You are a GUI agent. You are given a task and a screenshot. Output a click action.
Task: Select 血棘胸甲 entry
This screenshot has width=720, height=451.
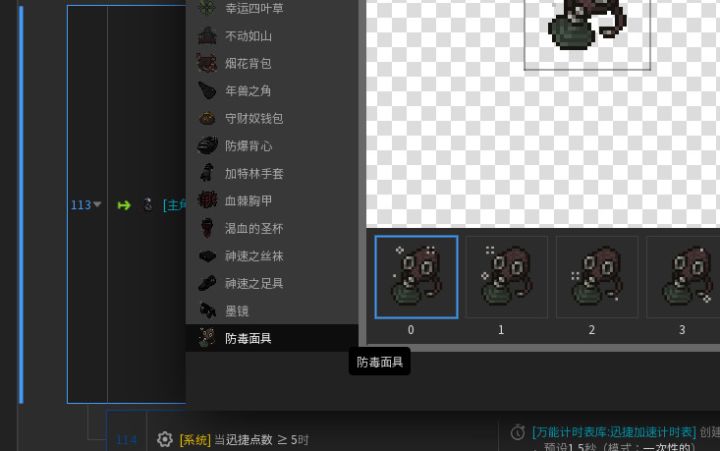[272, 201]
